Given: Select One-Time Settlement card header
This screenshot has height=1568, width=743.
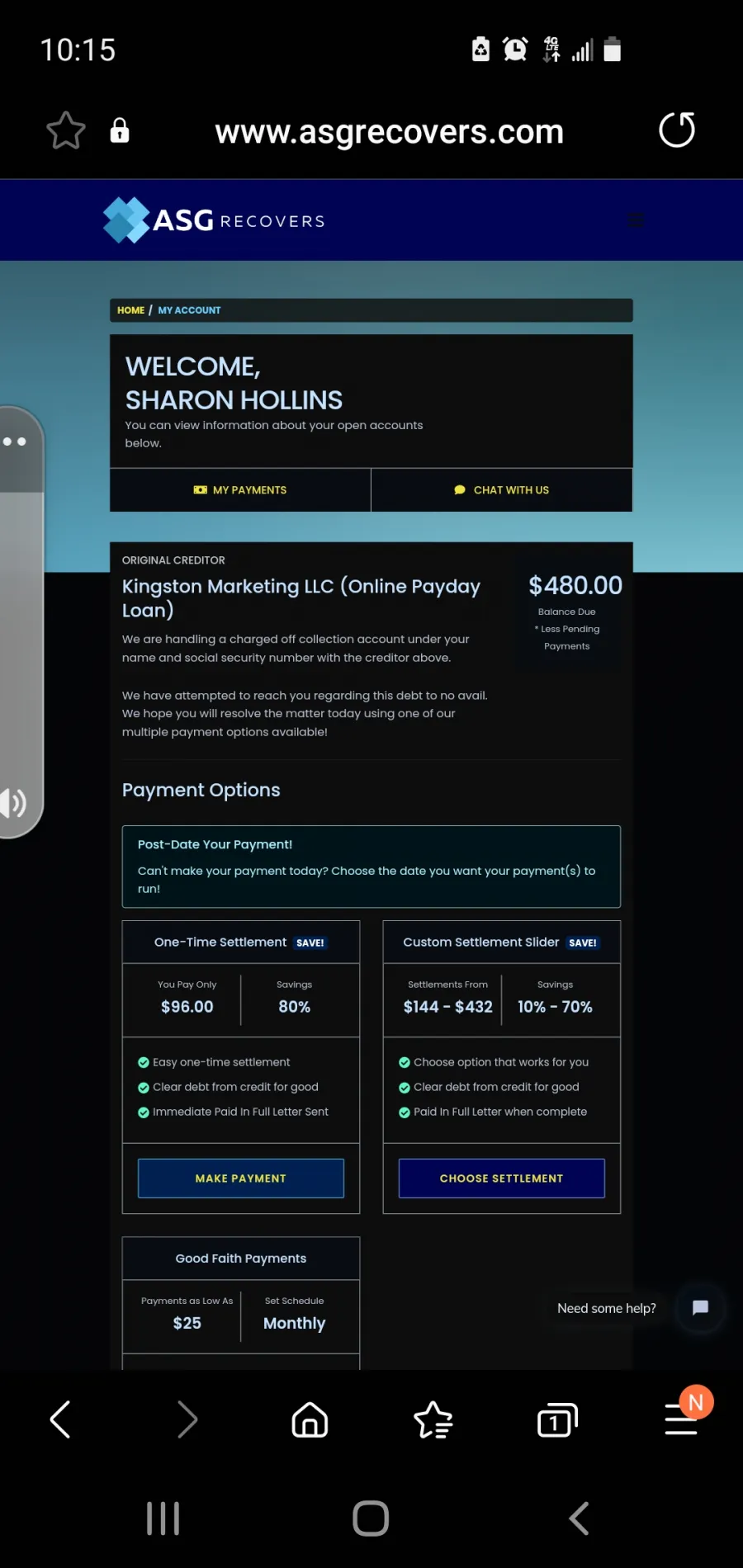Looking at the screenshot, I should coord(241,942).
